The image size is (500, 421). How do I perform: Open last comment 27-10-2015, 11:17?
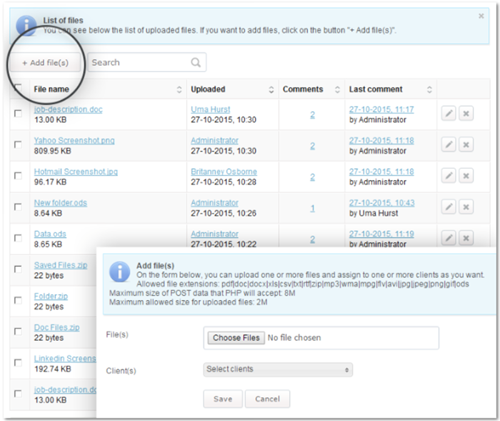point(381,109)
